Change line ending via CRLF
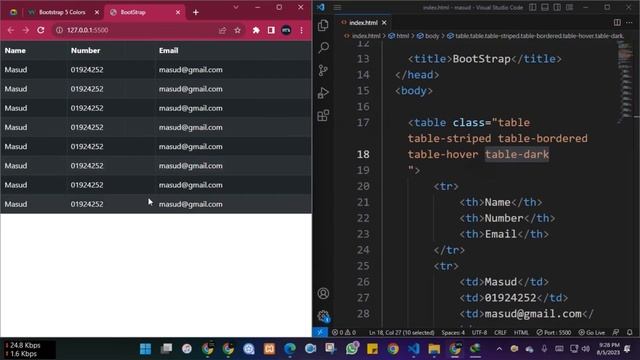Viewport: 640px width, 360px height. tap(500, 332)
